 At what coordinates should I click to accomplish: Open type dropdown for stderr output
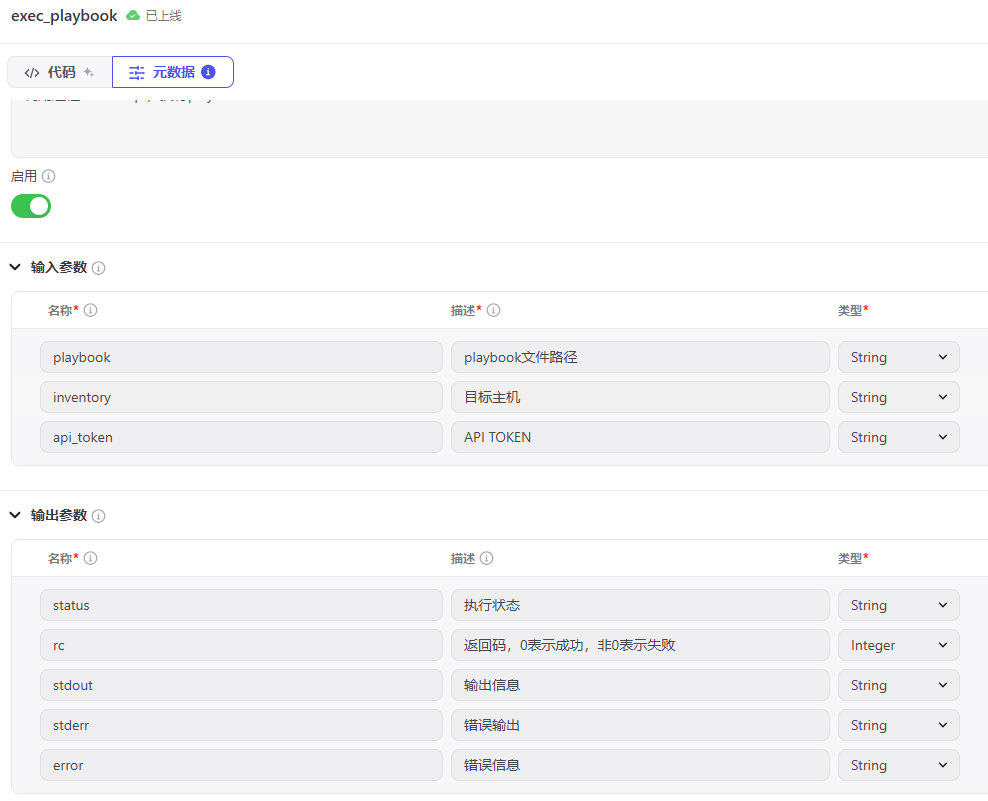point(899,725)
